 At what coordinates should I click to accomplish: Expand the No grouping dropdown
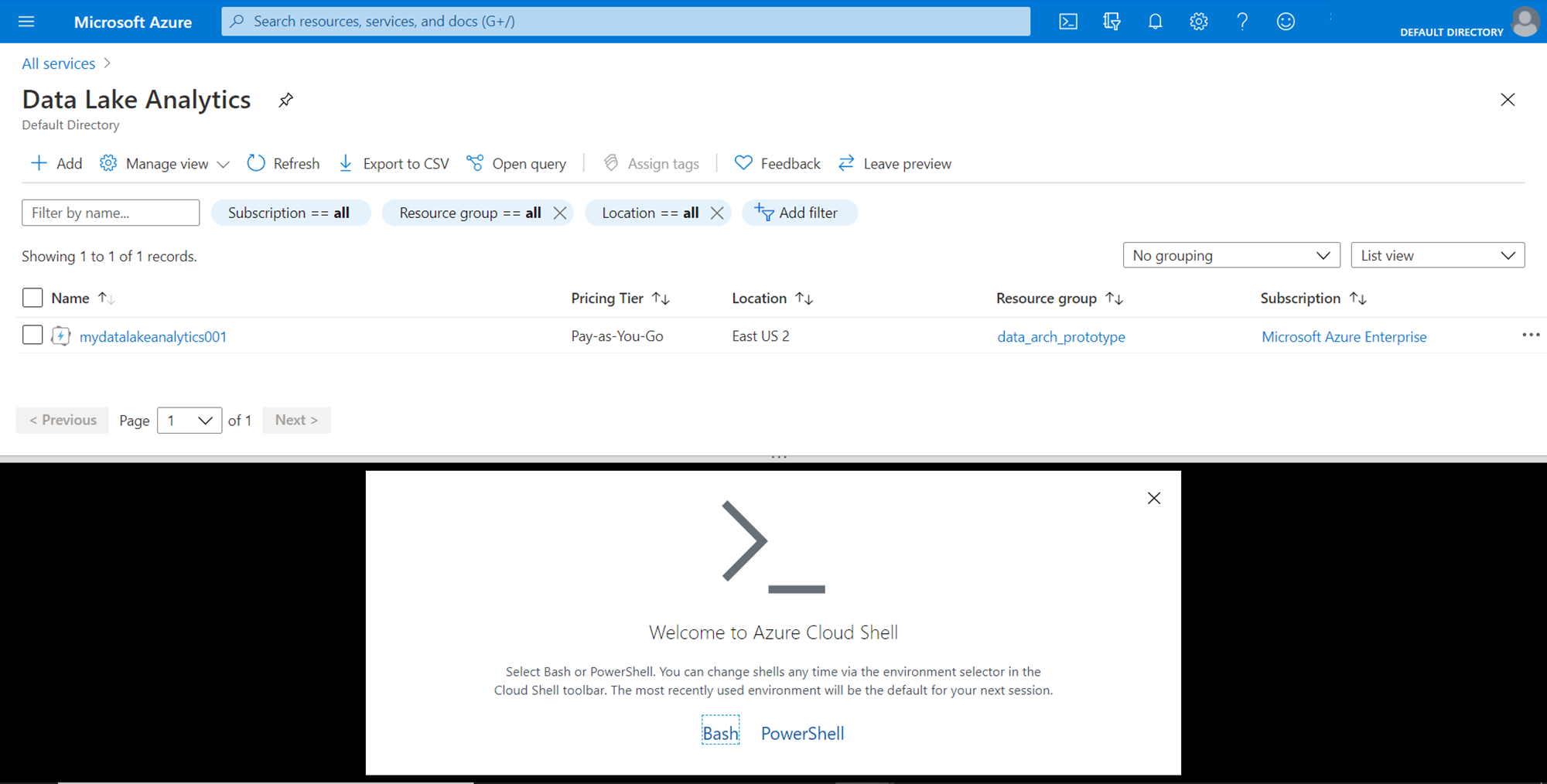1231,255
